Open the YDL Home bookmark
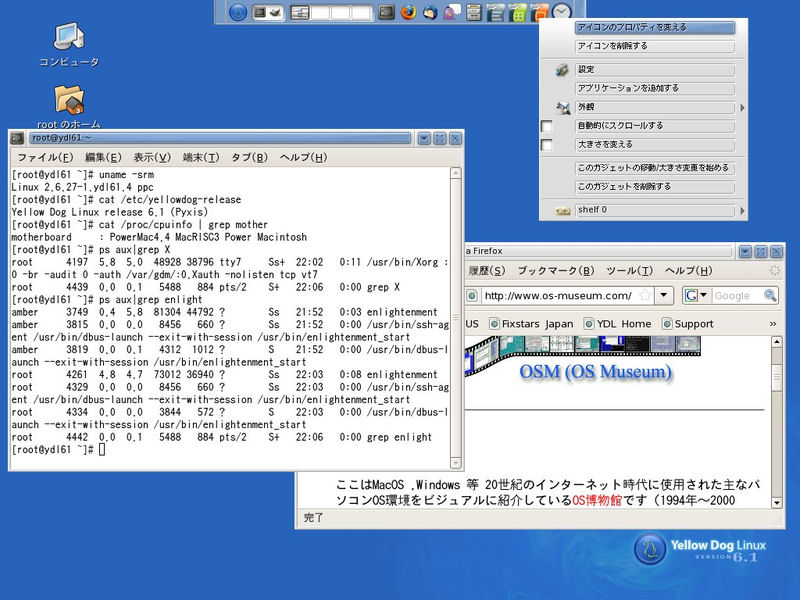This screenshot has width=800, height=600. coord(617,324)
